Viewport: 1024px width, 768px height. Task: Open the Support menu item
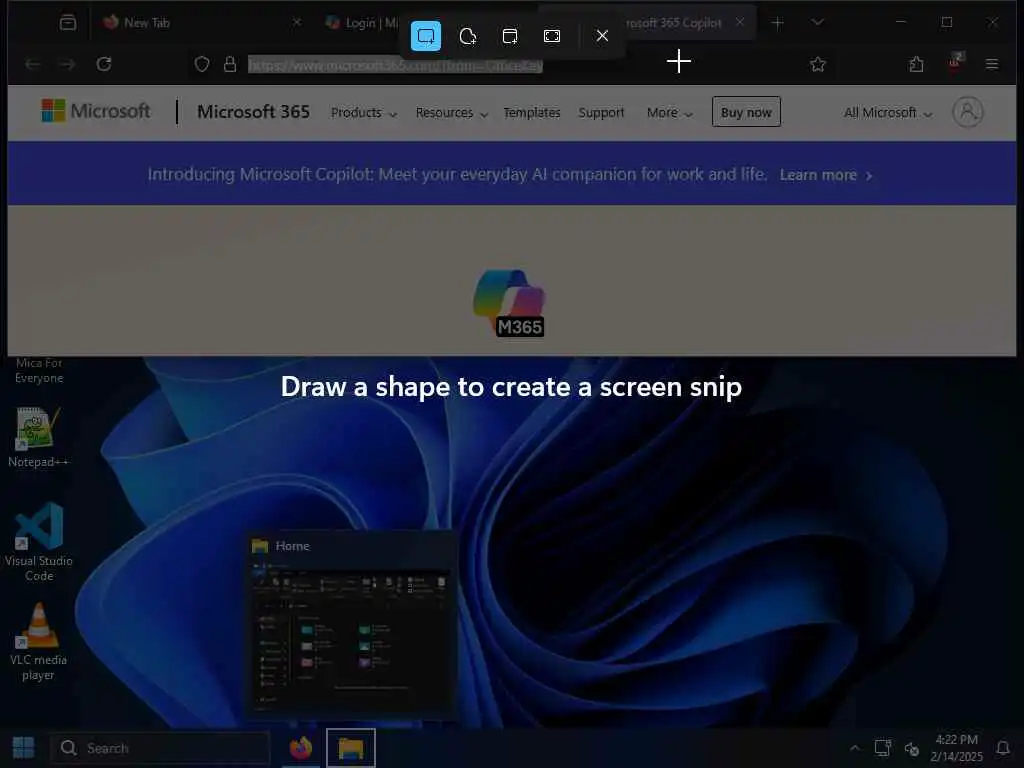(x=601, y=113)
